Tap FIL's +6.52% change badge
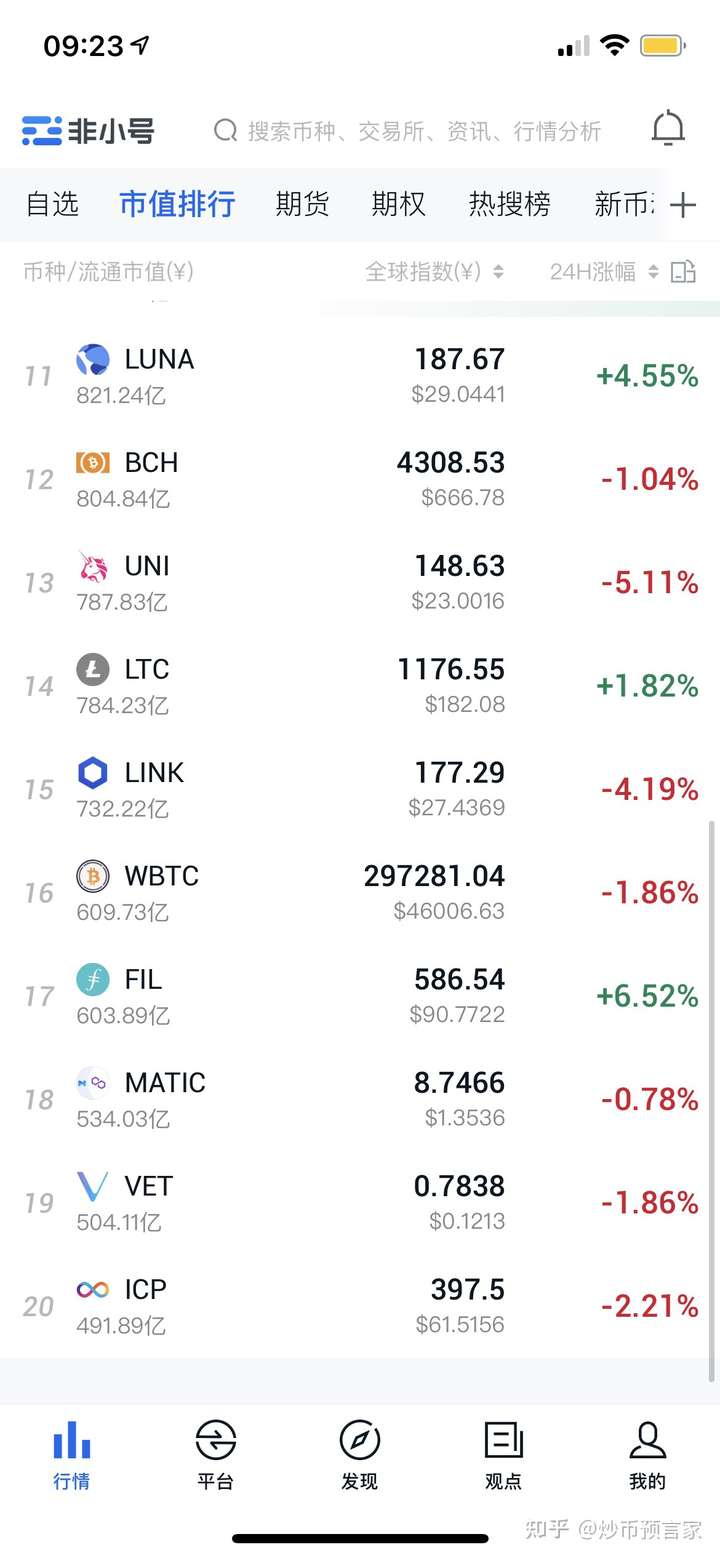This screenshot has height=1558, width=720. click(x=647, y=996)
